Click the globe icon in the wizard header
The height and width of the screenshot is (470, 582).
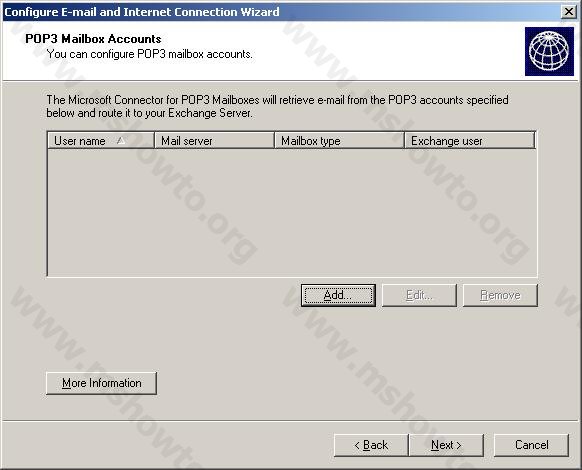click(x=549, y=51)
